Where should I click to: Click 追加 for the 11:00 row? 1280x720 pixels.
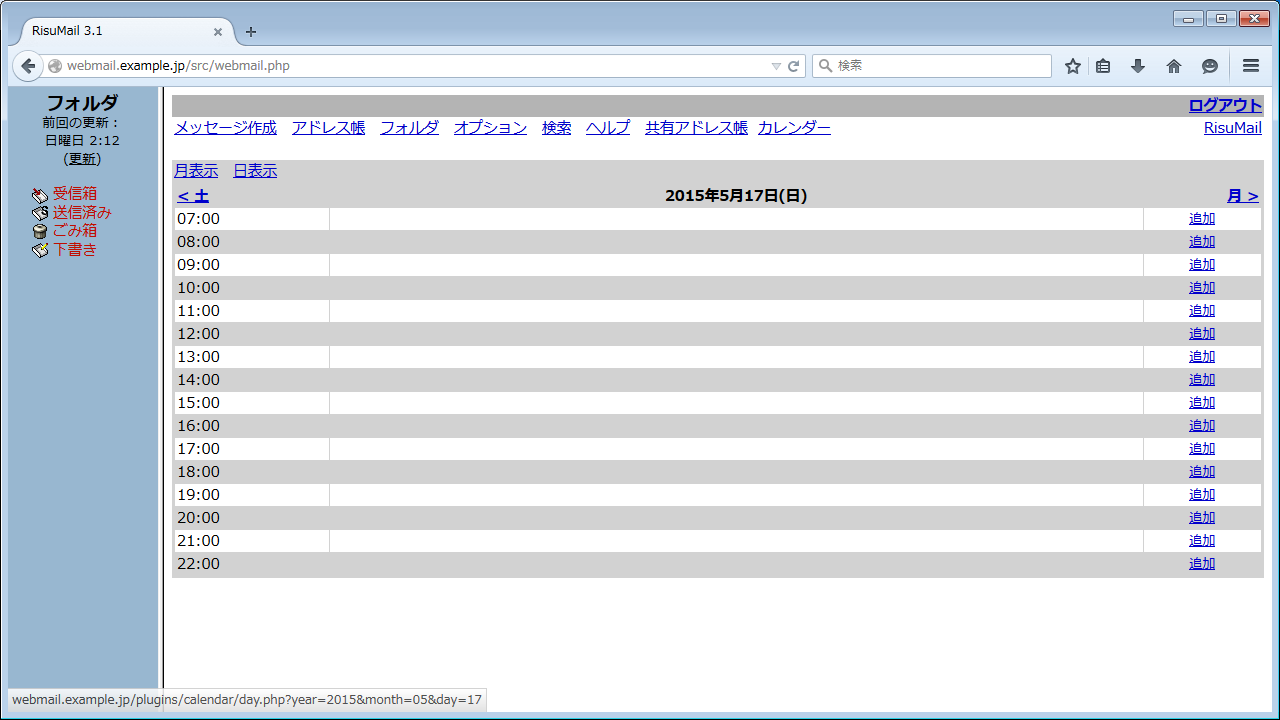[x=1202, y=311]
